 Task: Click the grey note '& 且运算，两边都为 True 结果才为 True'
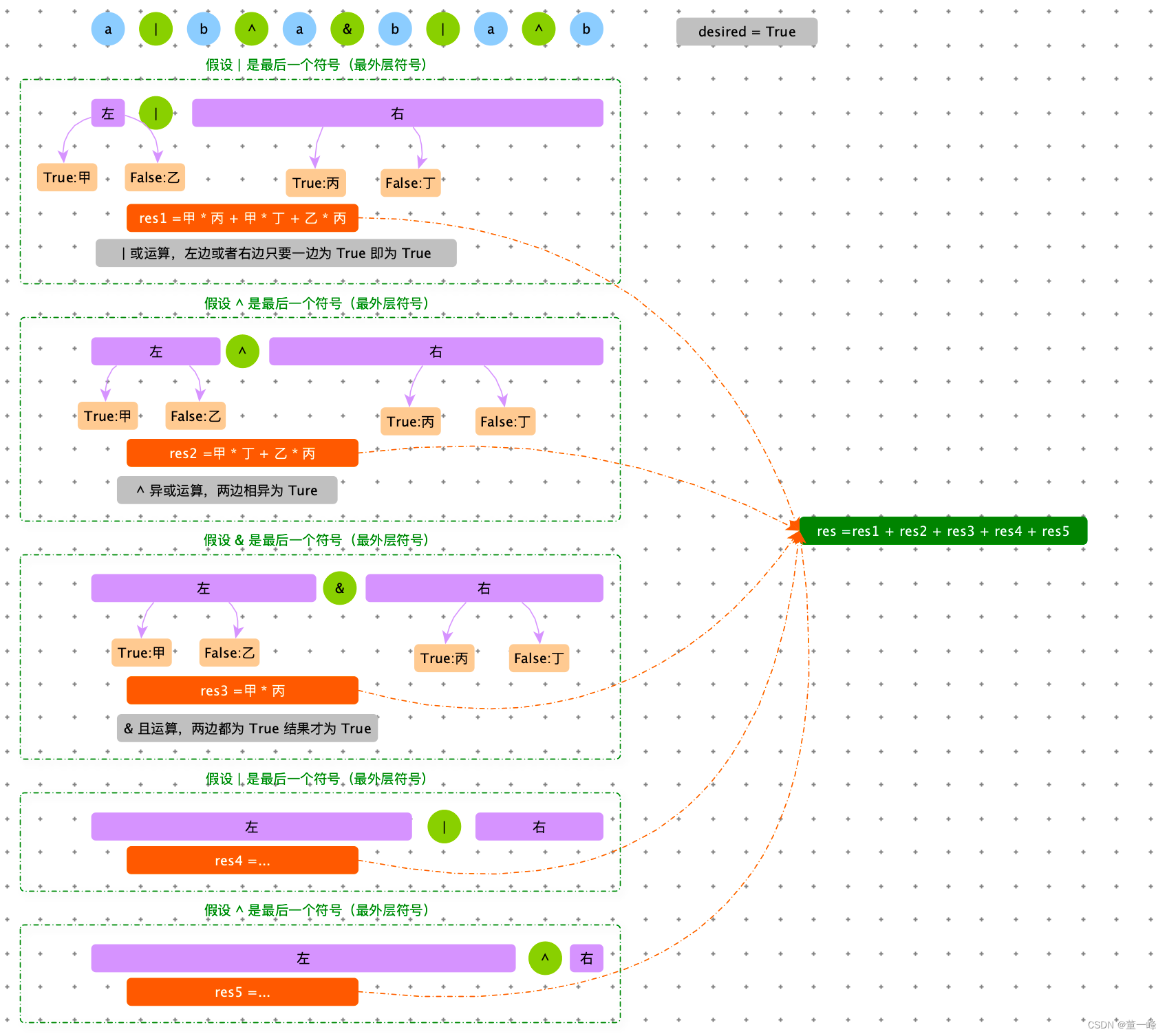tap(248, 729)
